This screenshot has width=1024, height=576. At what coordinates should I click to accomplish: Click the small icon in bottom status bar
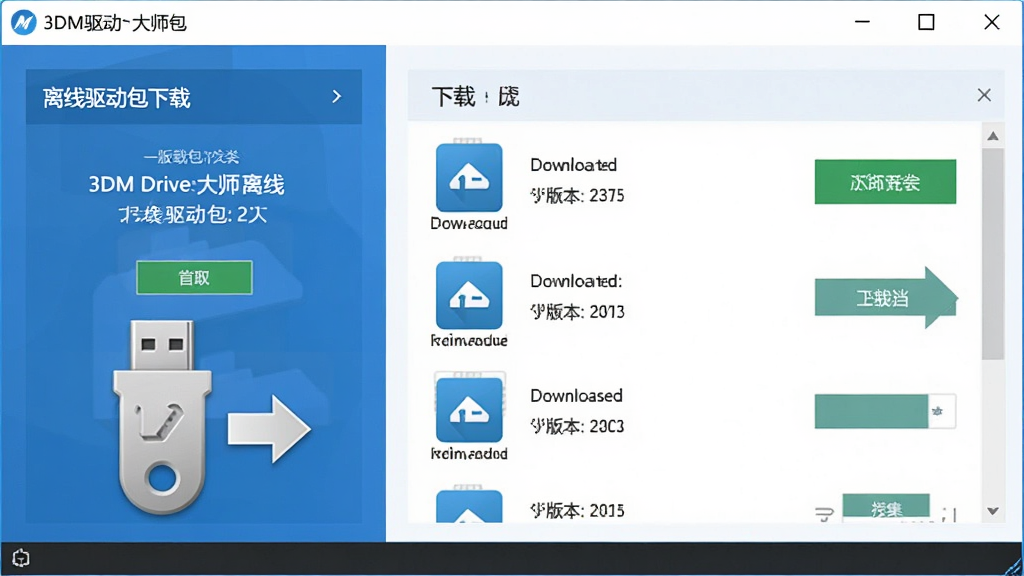click(21, 558)
